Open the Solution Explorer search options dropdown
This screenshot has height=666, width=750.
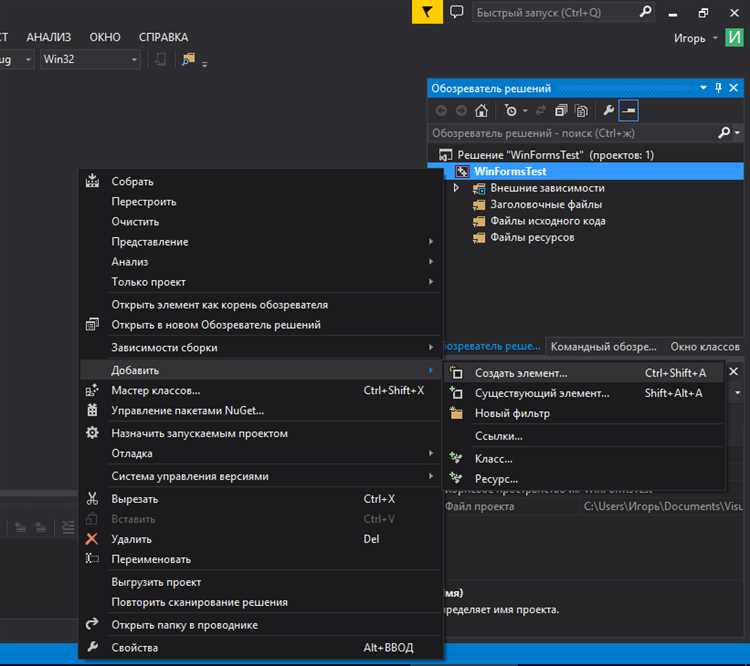pos(738,133)
